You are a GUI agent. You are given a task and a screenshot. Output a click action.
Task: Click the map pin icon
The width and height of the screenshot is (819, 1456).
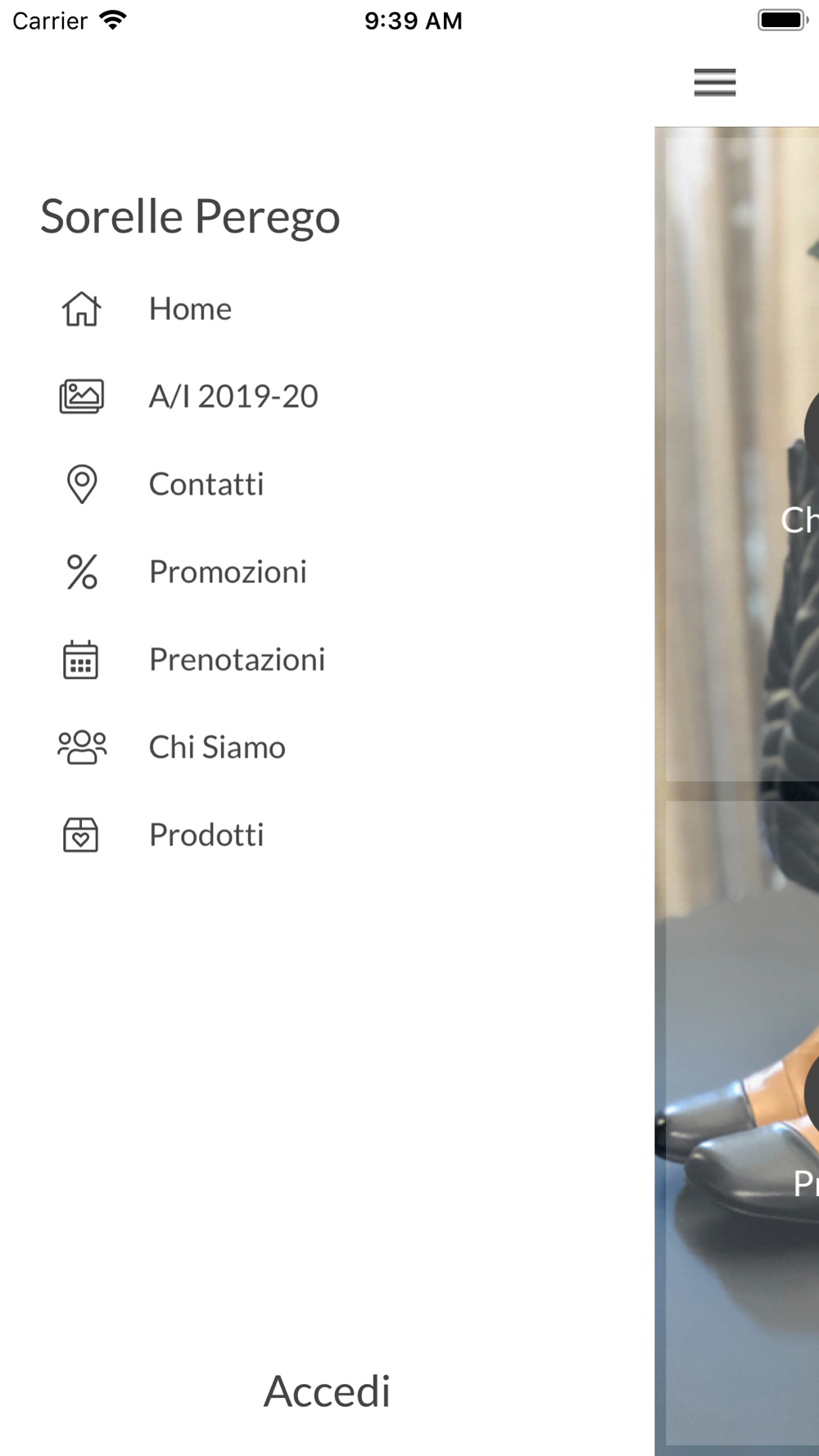[x=82, y=484]
